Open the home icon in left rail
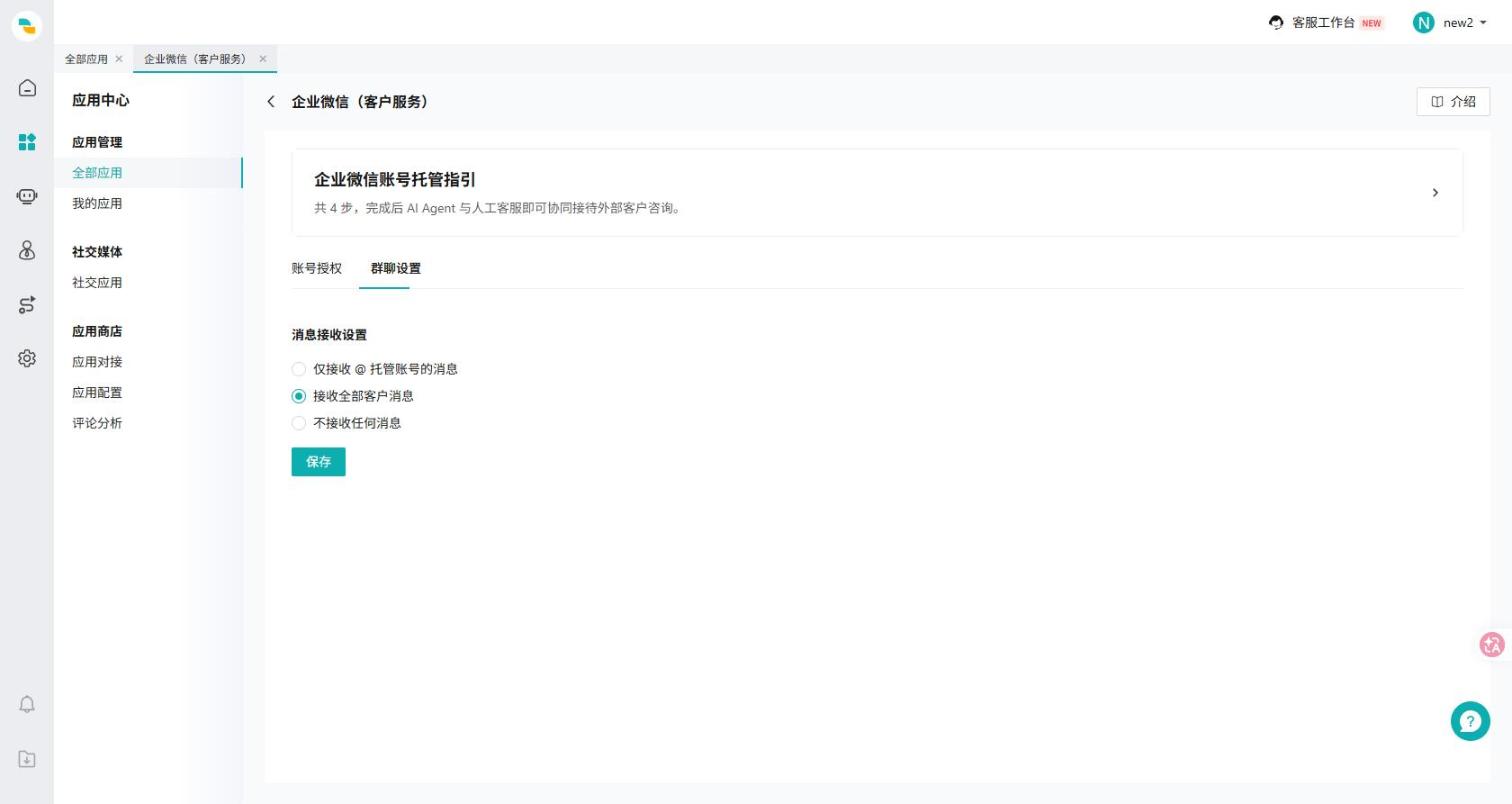Viewport: 1512px width, 804px height. (27, 88)
